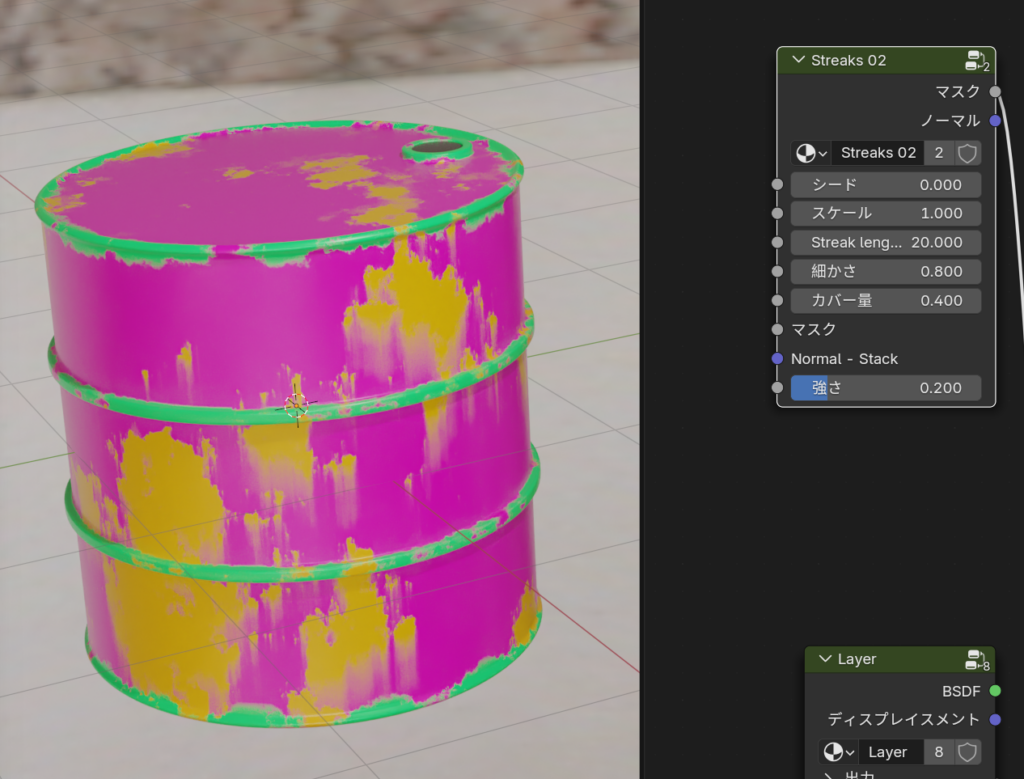Click the node group icon on Layer header
1024x779 pixels.
click(x=976, y=660)
